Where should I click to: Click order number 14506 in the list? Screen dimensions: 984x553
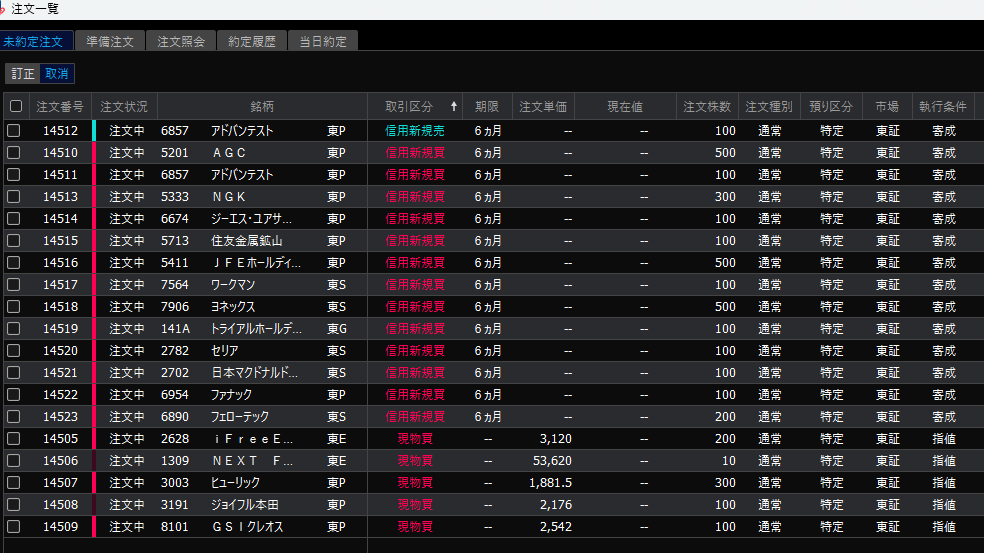(60, 461)
